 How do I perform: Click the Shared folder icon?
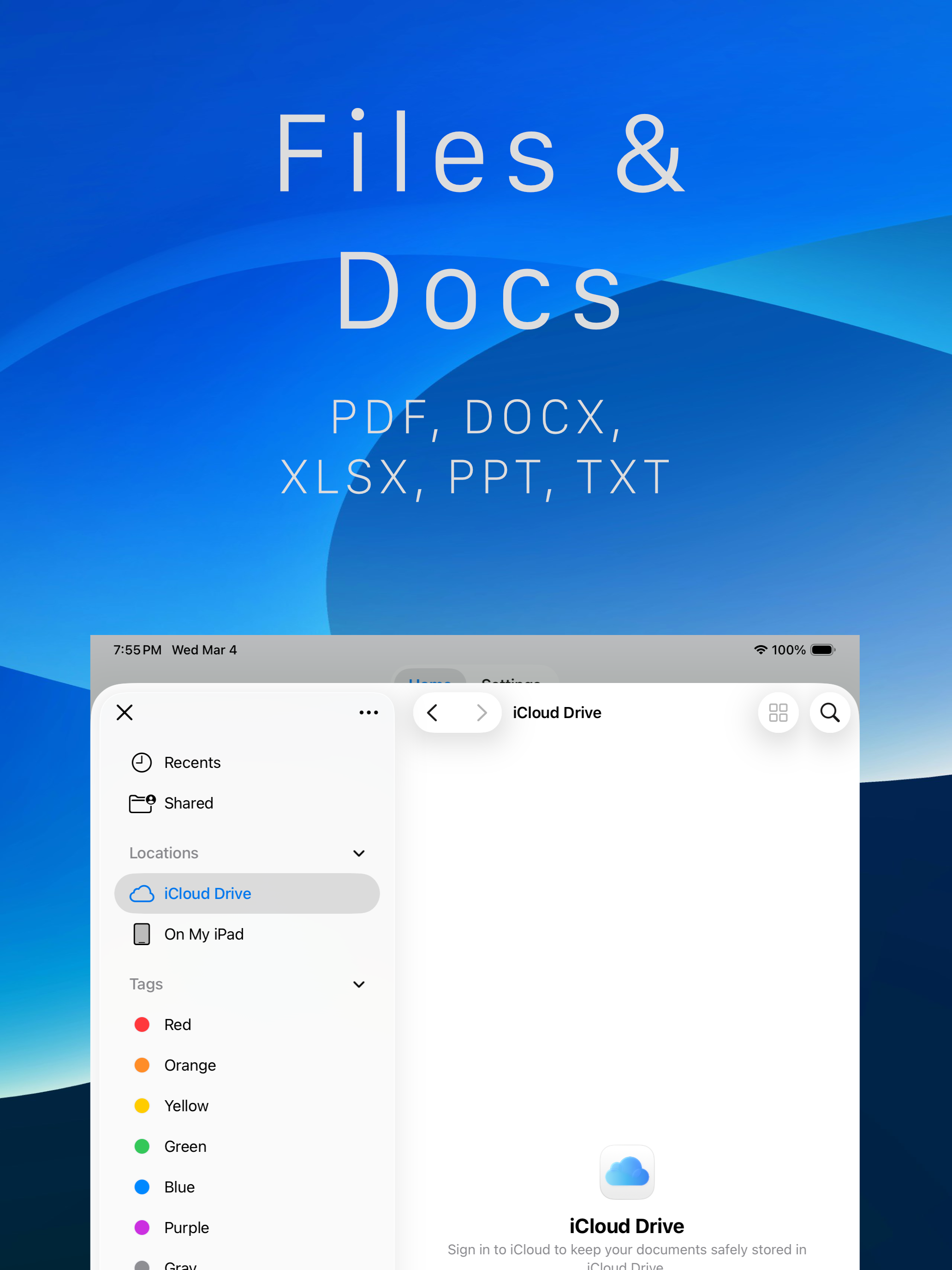143,803
